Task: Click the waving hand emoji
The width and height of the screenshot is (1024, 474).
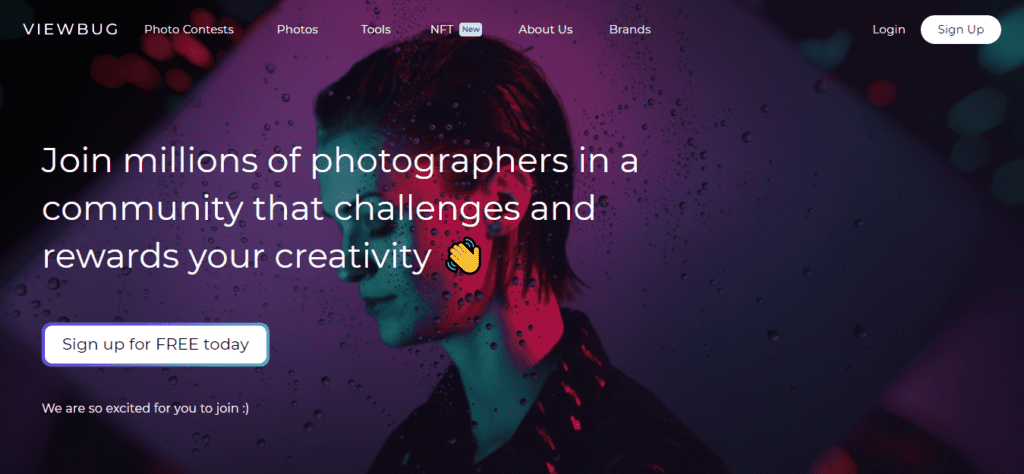Action: point(463,256)
